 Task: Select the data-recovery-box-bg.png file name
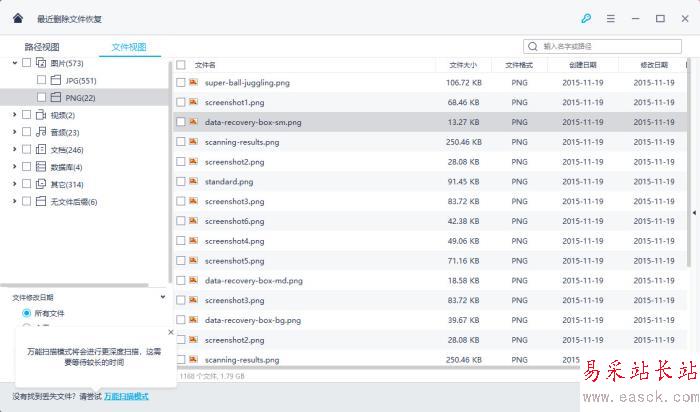pos(253,320)
